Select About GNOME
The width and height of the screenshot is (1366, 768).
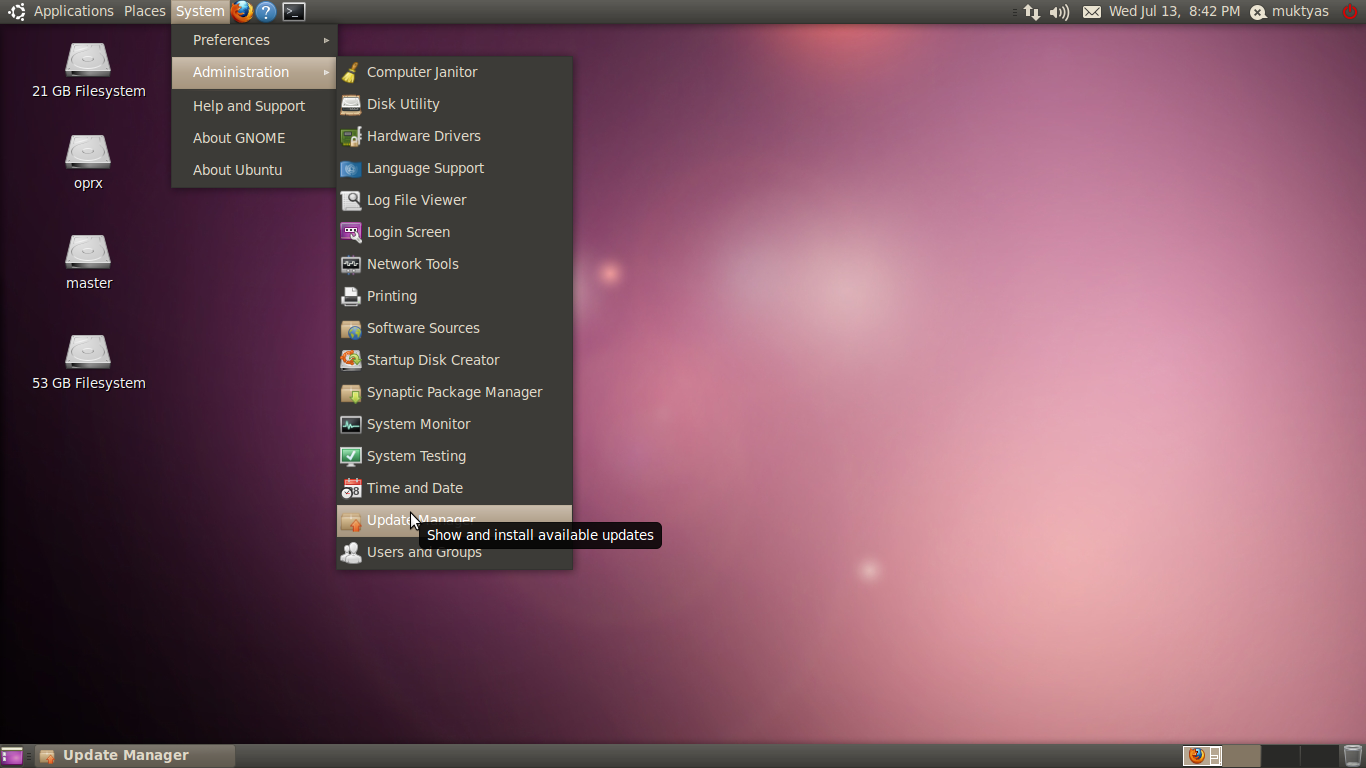pyautogui.click(x=254, y=138)
